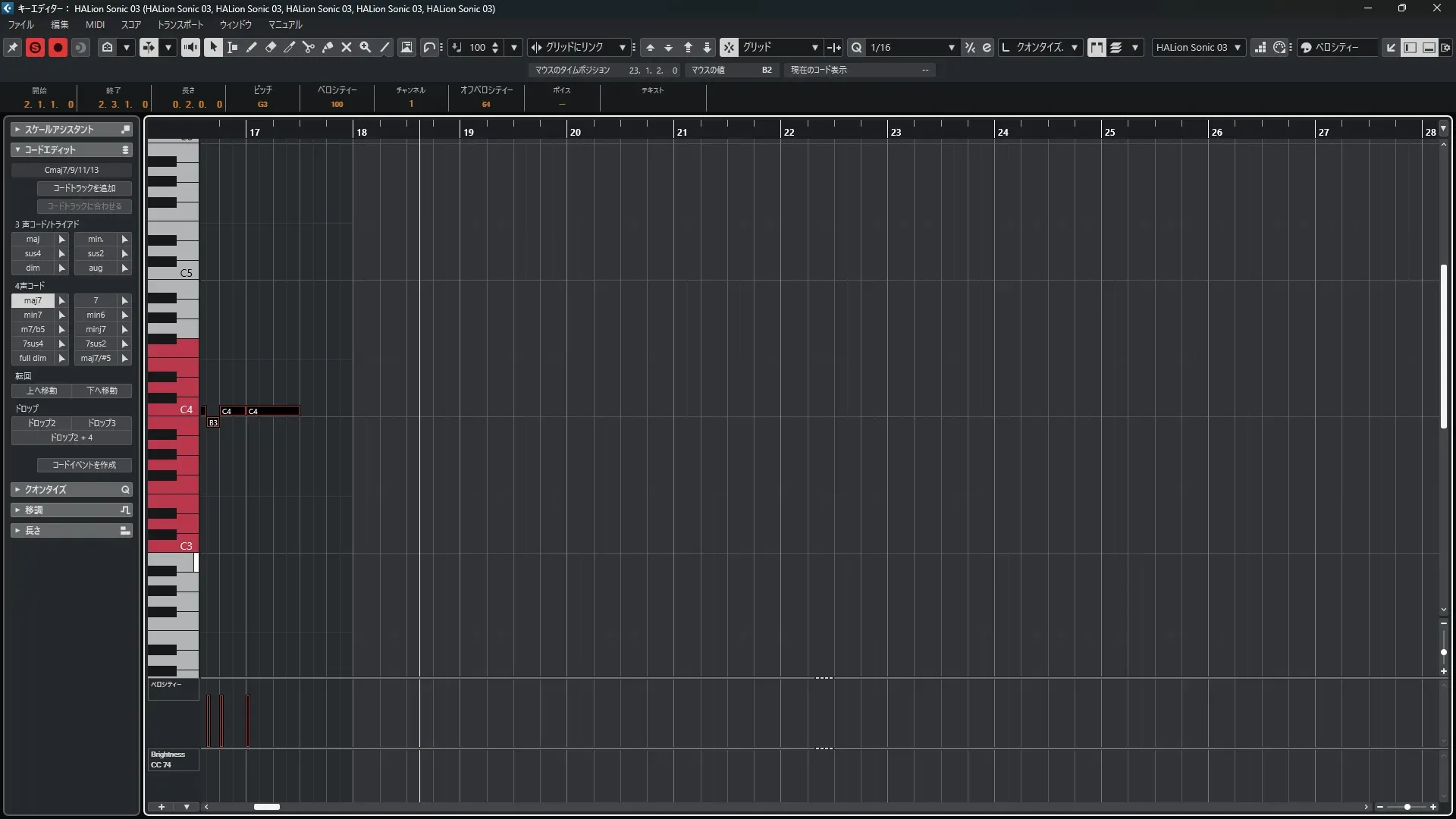Toggle Solo Editor button
This screenshot has height=819, width=1456.
click(35, 47)
